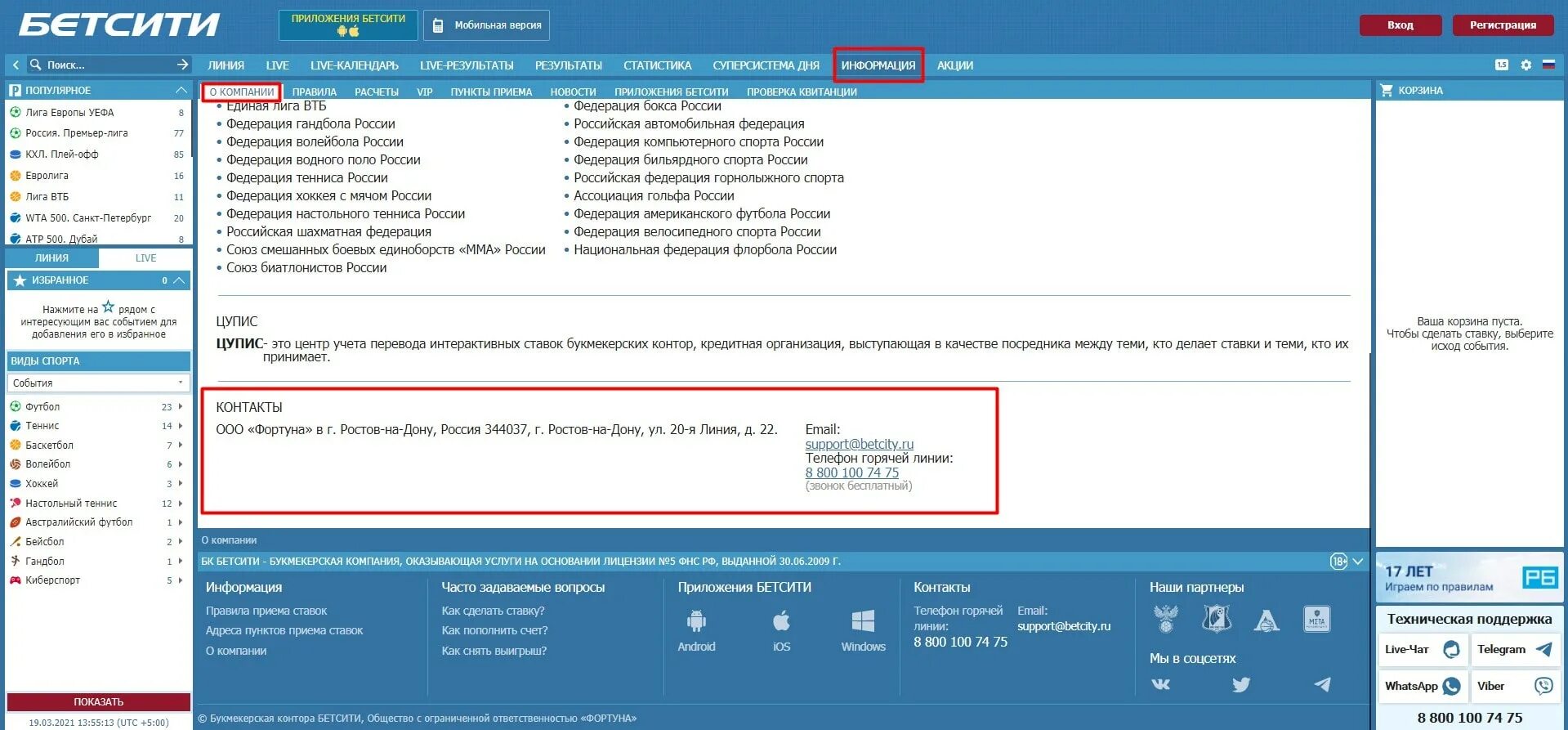The image size is (1568, 730).
Task: Collapse the Популярное section
Action: pos(181,90)
